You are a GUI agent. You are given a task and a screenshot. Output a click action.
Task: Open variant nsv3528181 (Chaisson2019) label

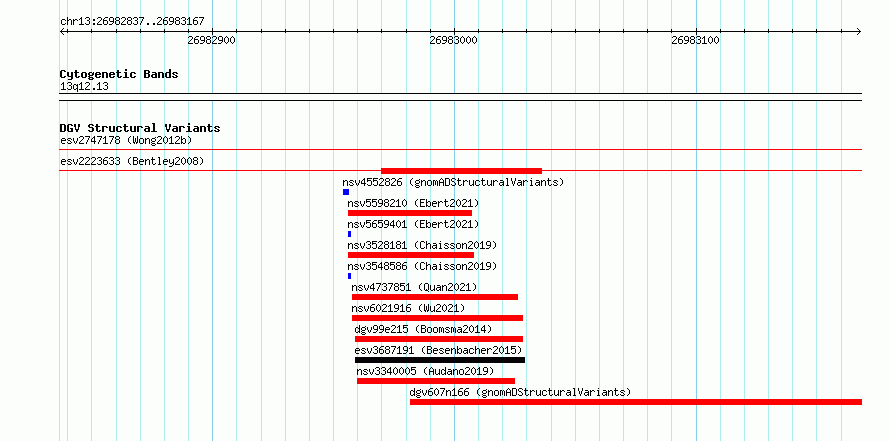(x=422, y=245)
